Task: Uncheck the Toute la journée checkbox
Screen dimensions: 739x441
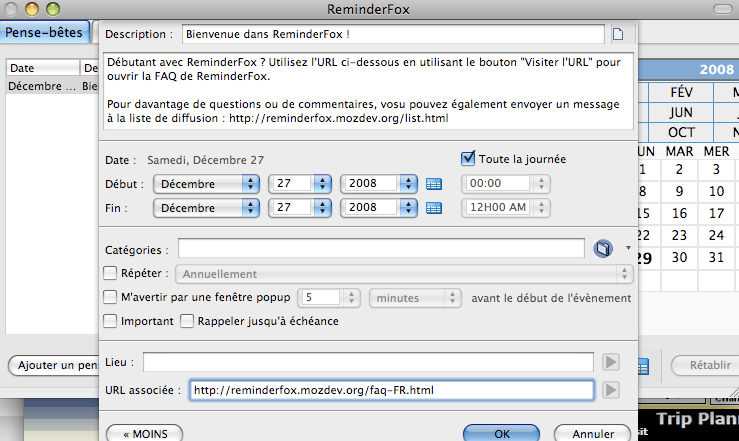Action: coord(468,158)
